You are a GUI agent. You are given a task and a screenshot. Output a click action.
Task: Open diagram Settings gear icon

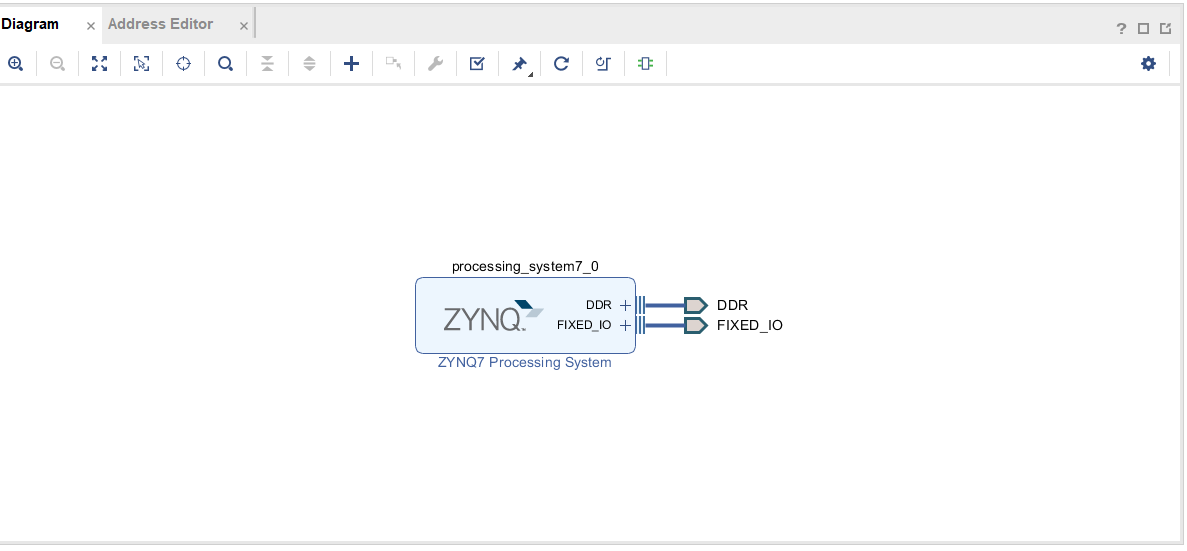[1148, 64]
